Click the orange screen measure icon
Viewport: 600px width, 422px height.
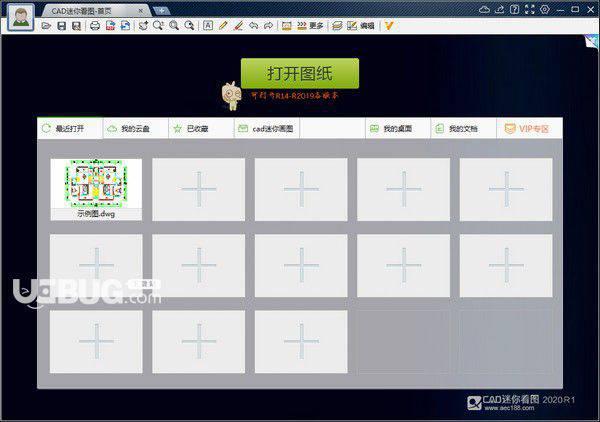287,26
